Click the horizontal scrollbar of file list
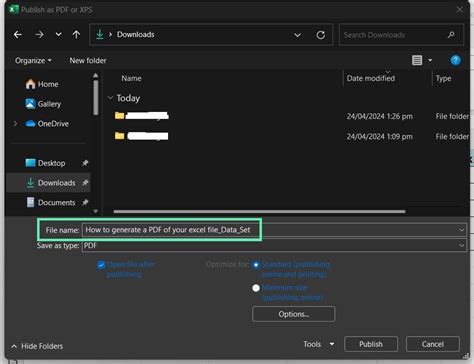474x364 pixels. coord(259,211)
